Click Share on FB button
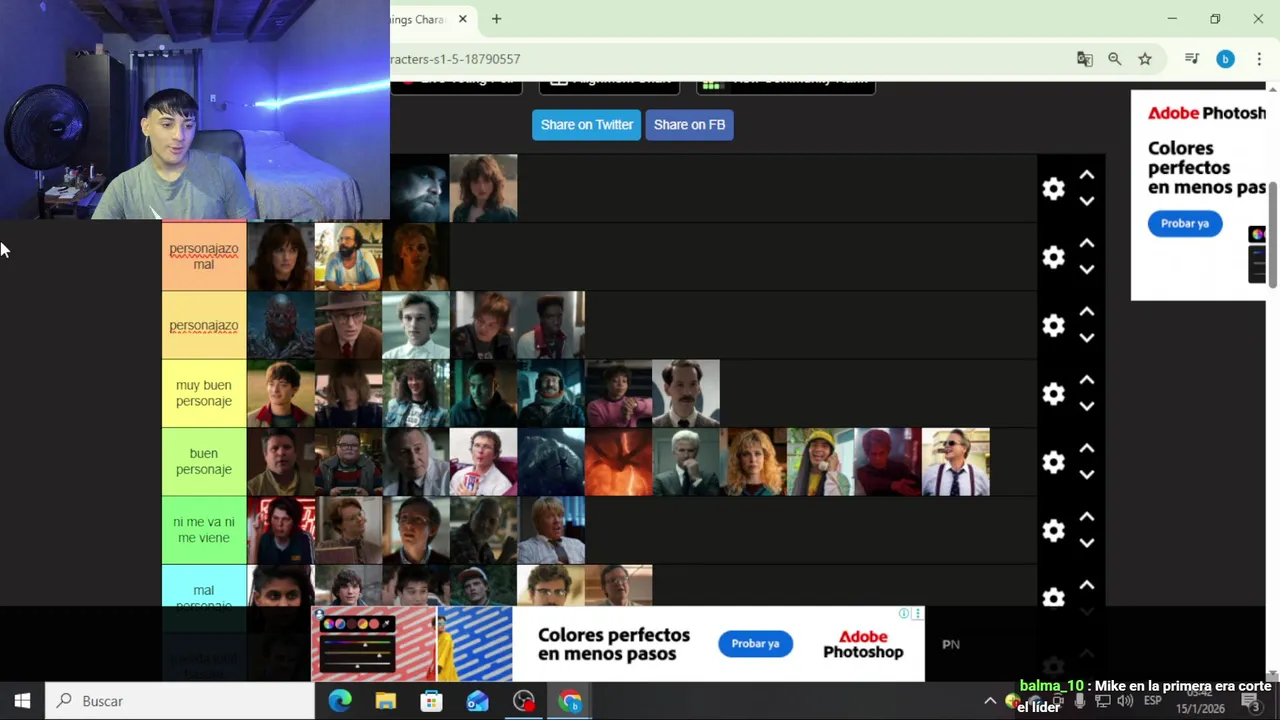The height and width of the screenshot is (720, 1280). [x=689, y=125]
